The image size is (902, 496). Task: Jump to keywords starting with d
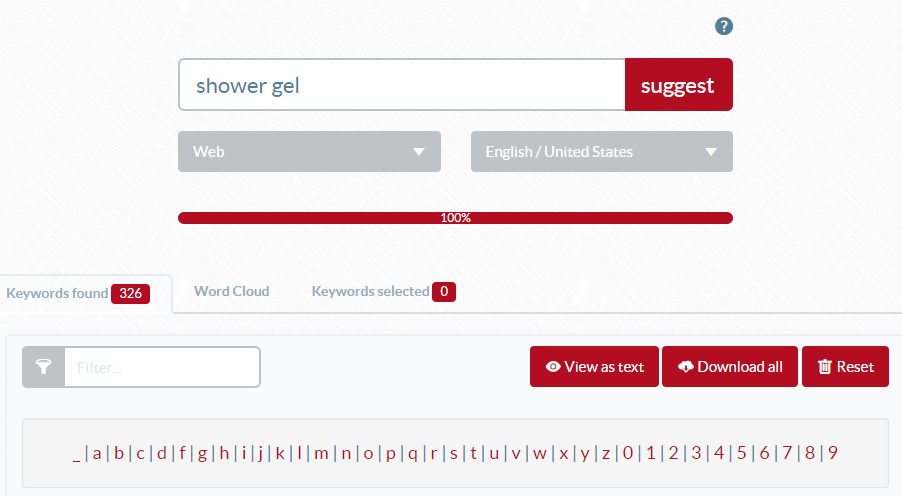click(x=162, y=453)
